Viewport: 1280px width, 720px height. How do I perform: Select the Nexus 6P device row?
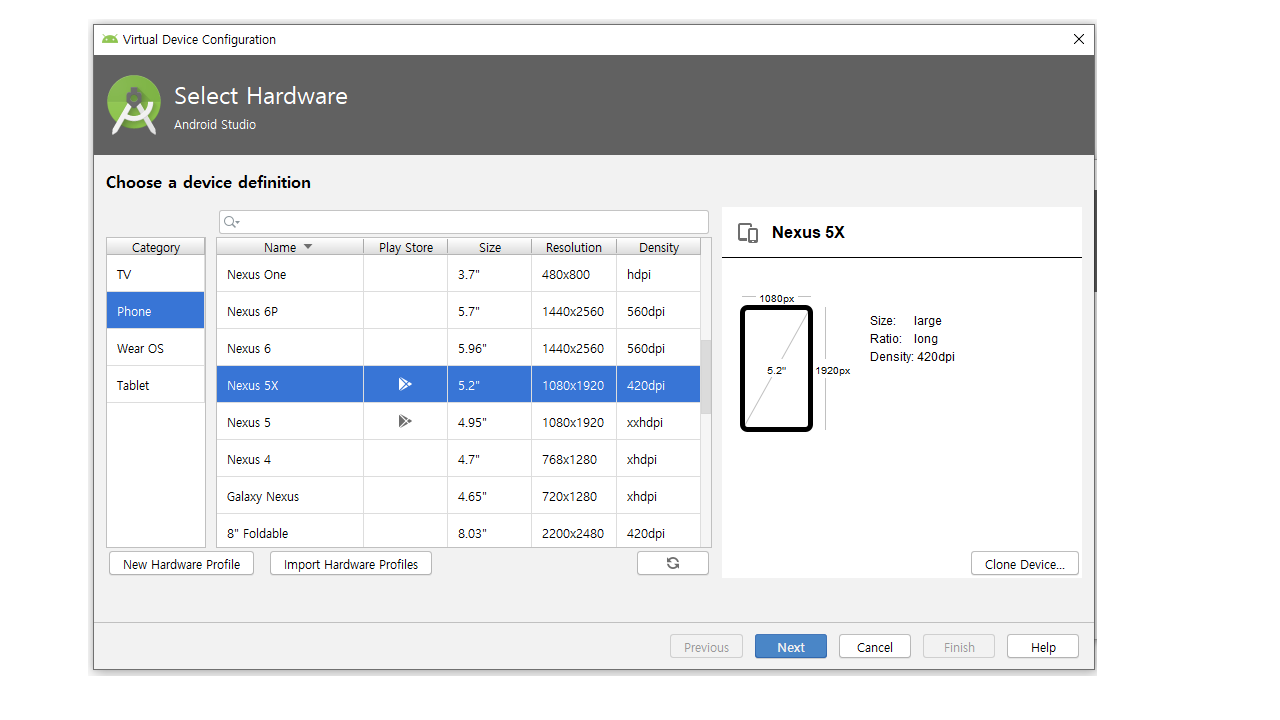tap(290, 311)
